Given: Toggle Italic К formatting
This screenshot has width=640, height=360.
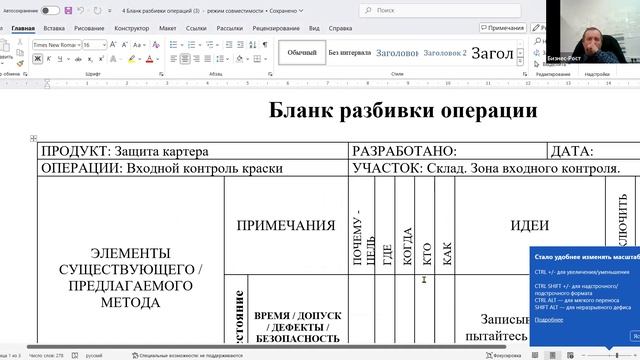Looking at the screenshot, I should click(49, 59).
